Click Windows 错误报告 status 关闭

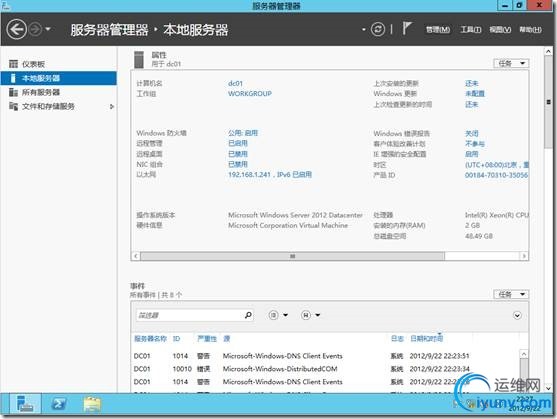coord(472,133)
